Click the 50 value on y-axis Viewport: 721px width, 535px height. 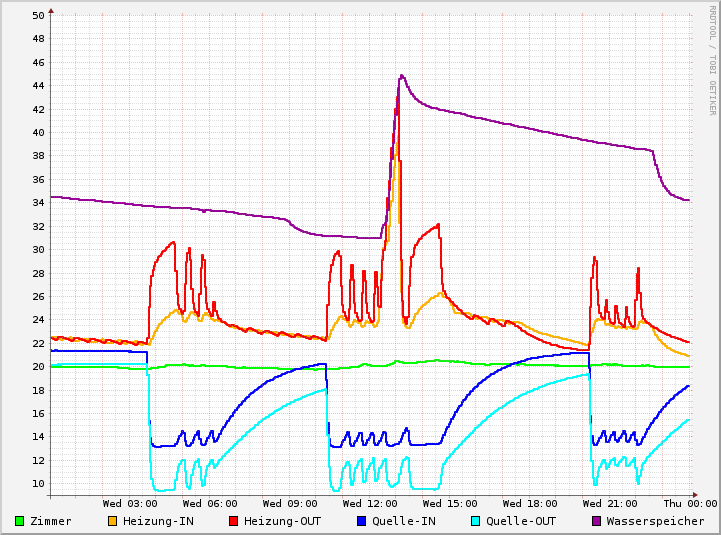pos(38,15)
